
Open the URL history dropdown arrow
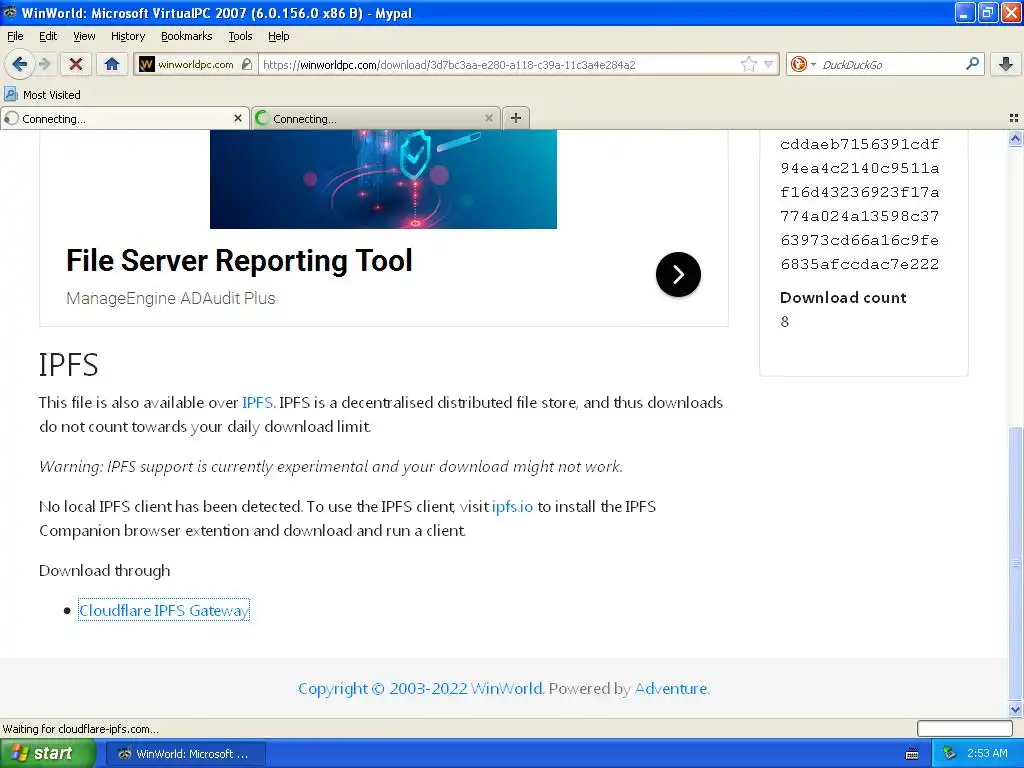(769, 64)
